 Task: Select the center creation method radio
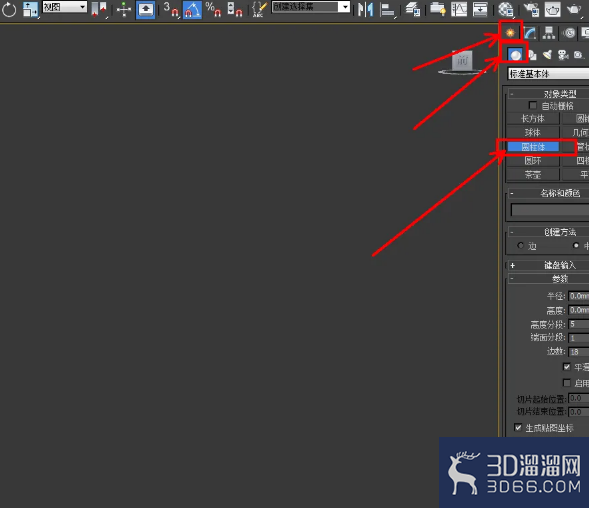[575, 245]
